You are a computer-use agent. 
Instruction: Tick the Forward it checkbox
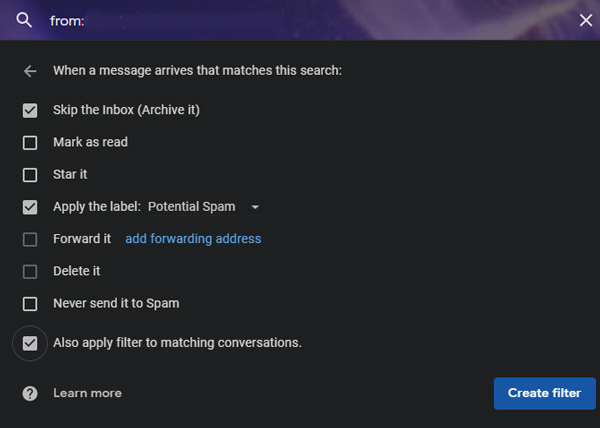(x=30, y=239)
